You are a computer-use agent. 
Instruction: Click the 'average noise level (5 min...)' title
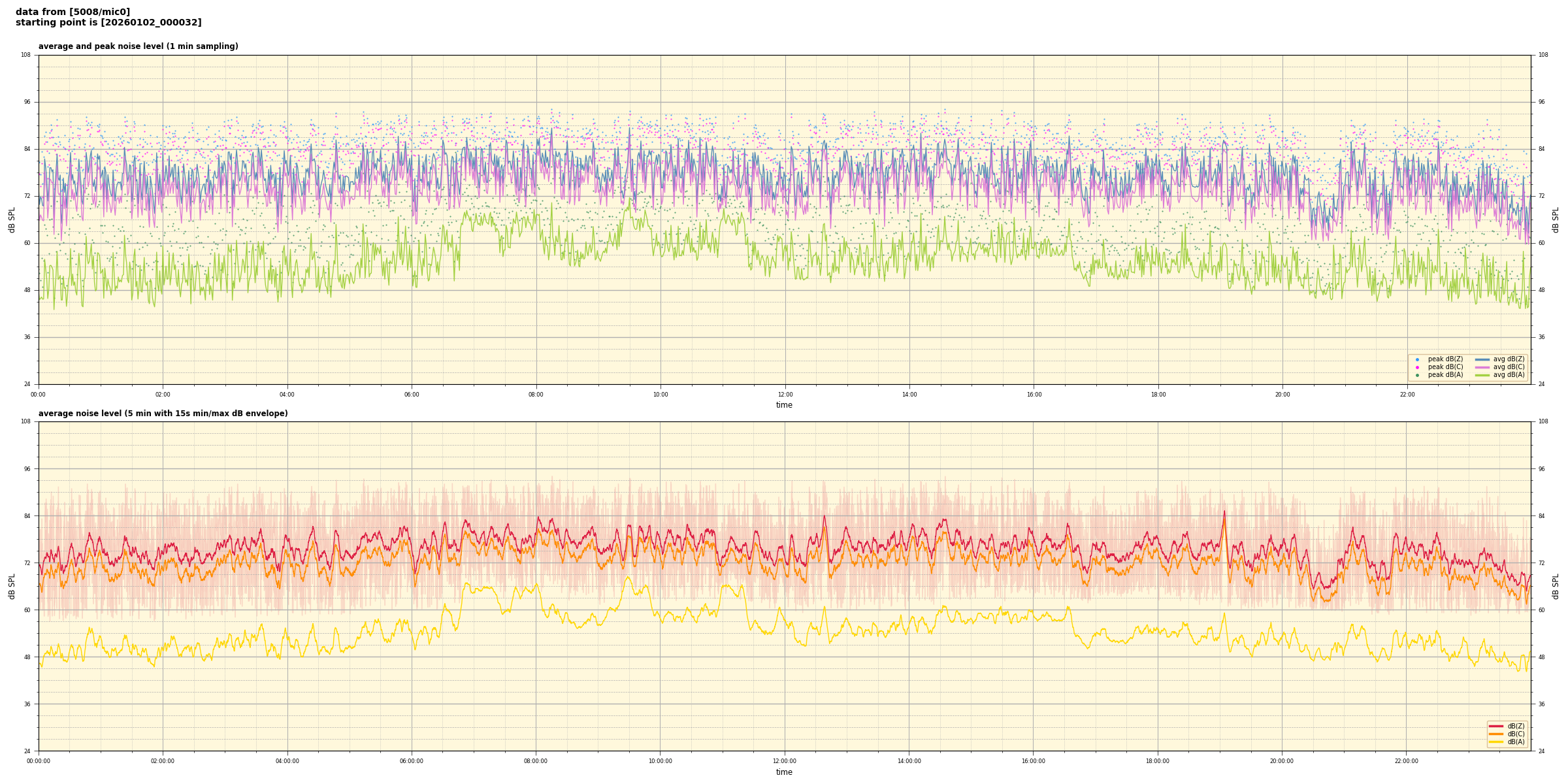[163, 414]
